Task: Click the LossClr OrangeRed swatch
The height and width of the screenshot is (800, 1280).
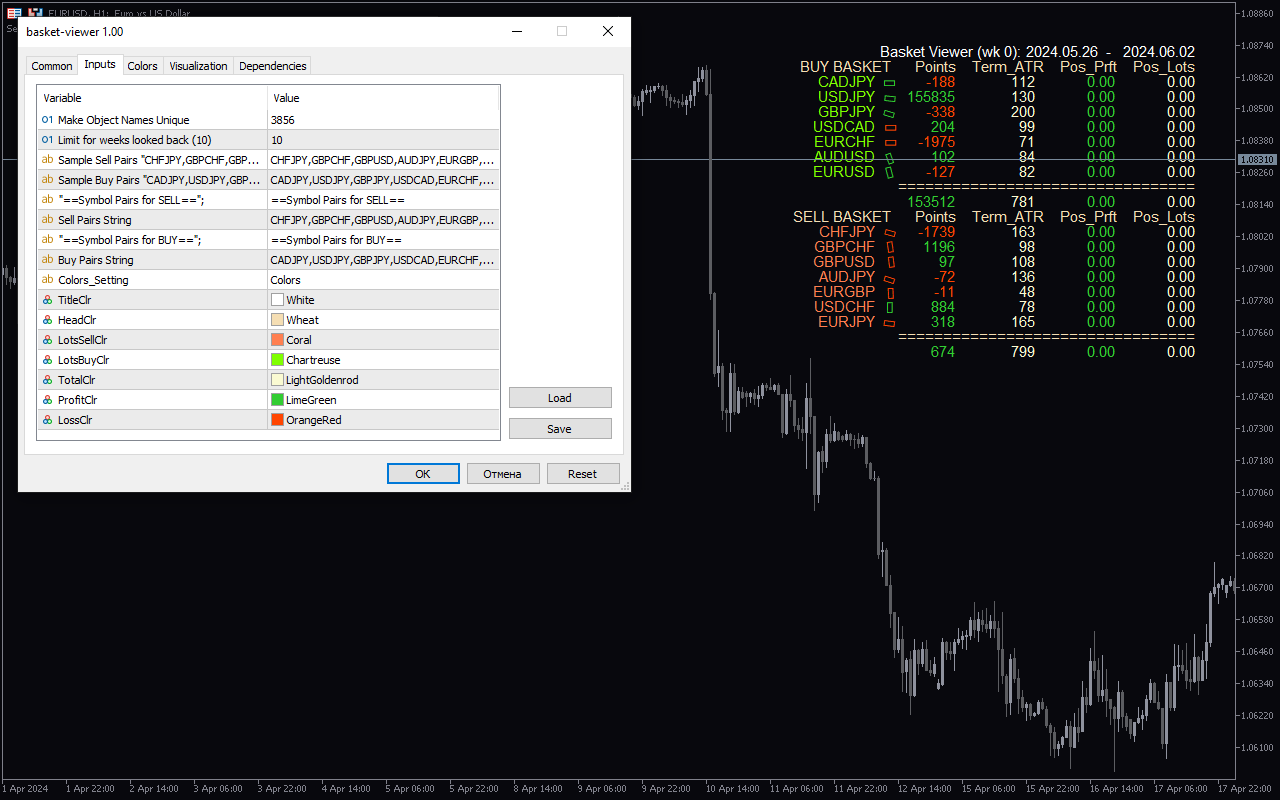Action: coord(277,420)
